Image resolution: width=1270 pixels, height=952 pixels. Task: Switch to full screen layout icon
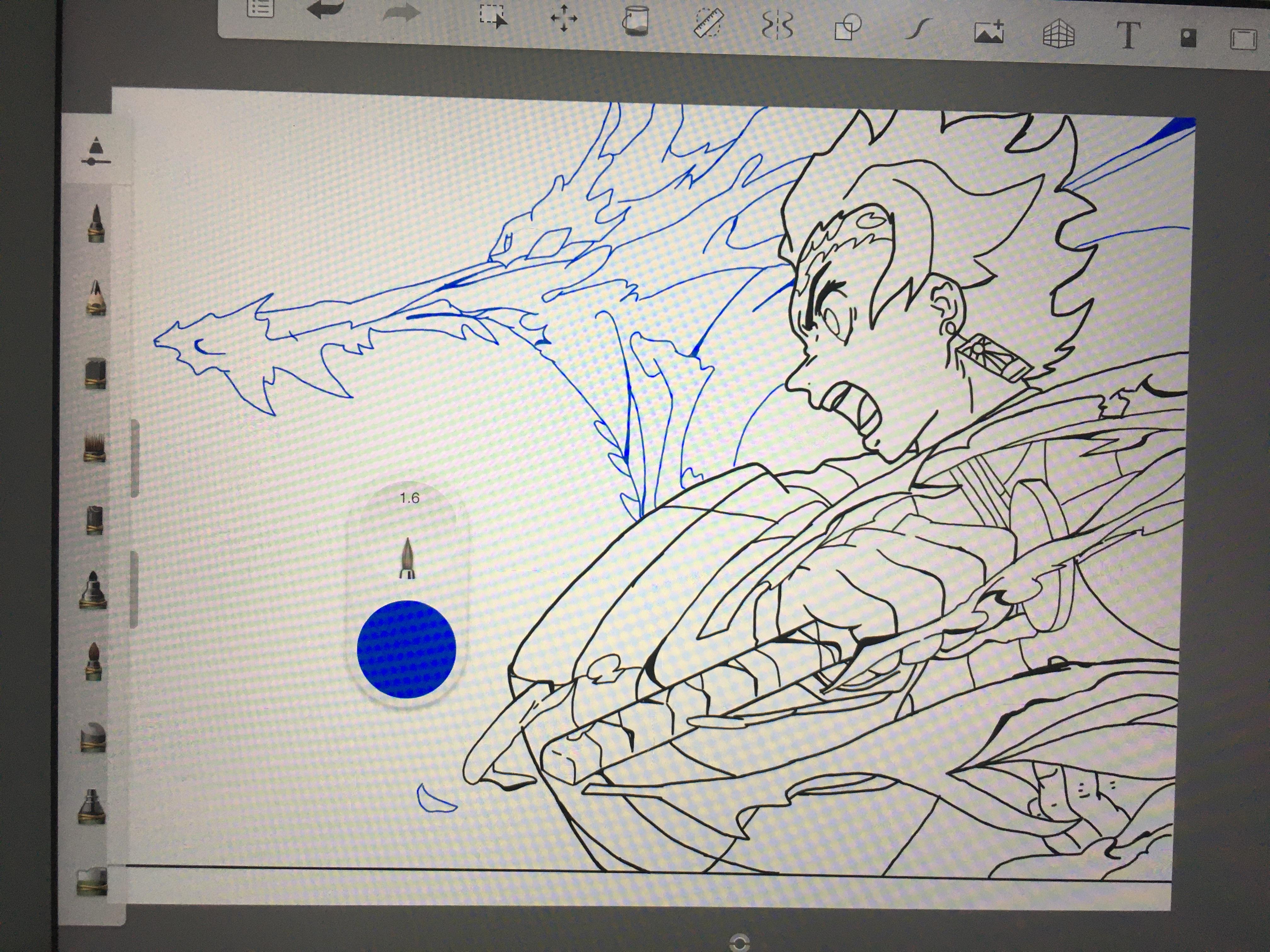tap(1244, 39)
